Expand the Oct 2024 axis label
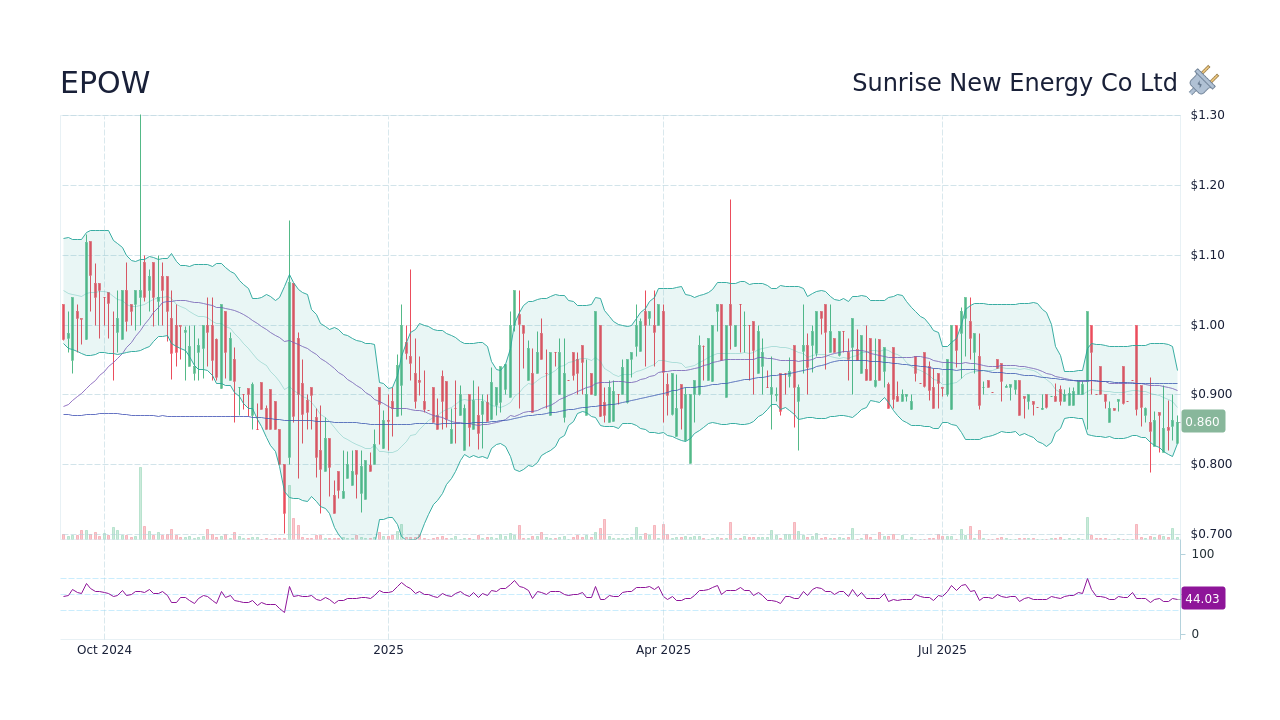This screenshot has width=1280, height=720. [104, 650]
